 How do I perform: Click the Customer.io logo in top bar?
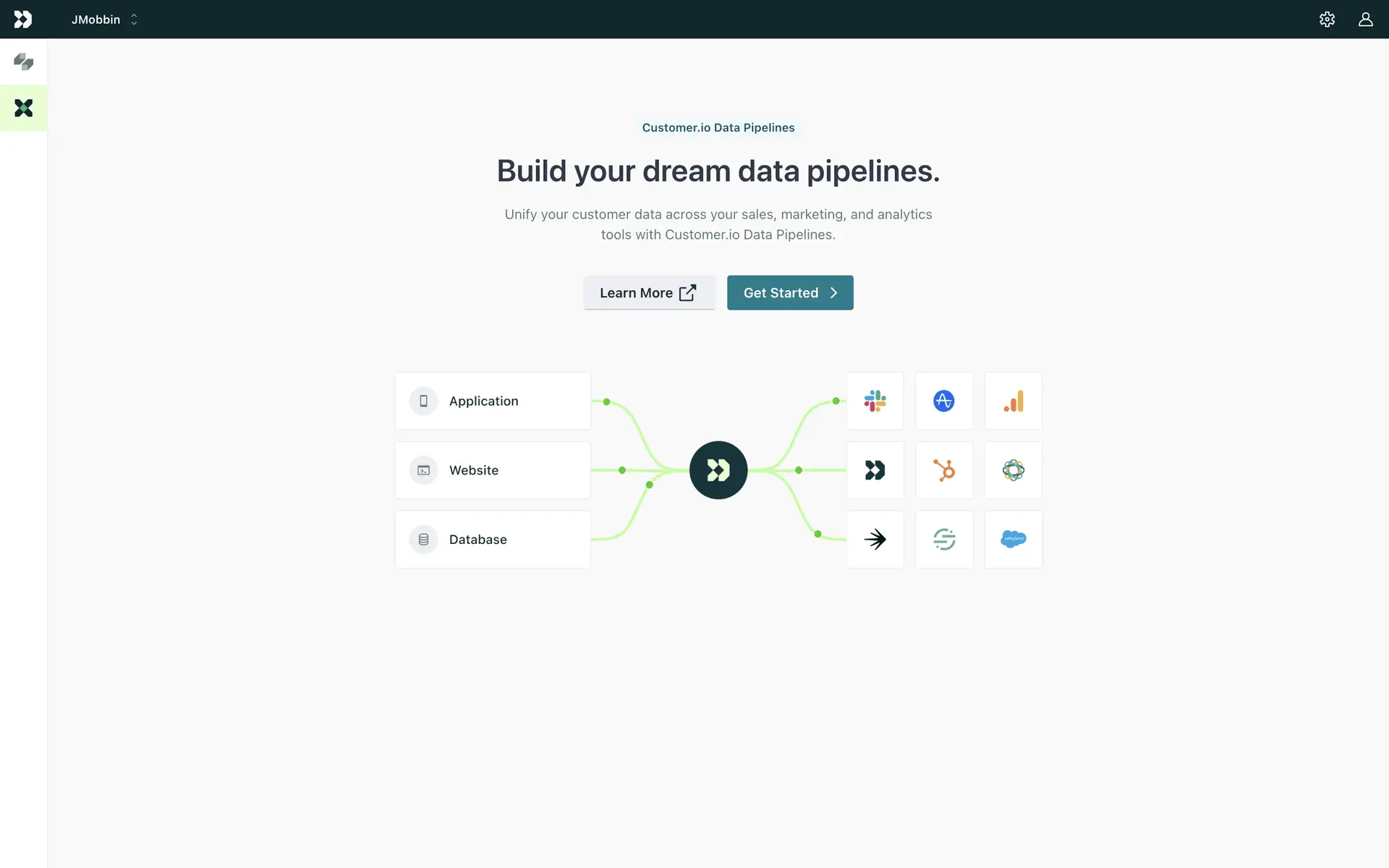[x=23, y=20]
